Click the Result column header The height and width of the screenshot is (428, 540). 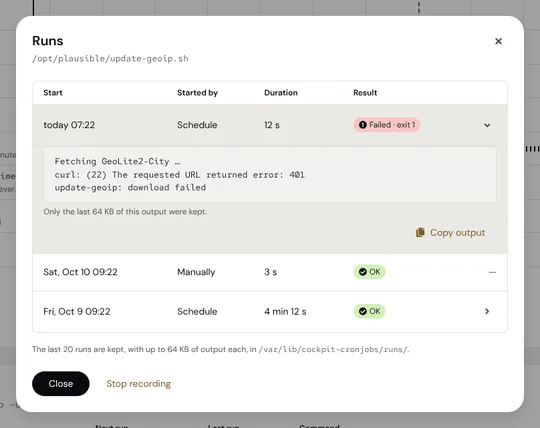[365, 93]
